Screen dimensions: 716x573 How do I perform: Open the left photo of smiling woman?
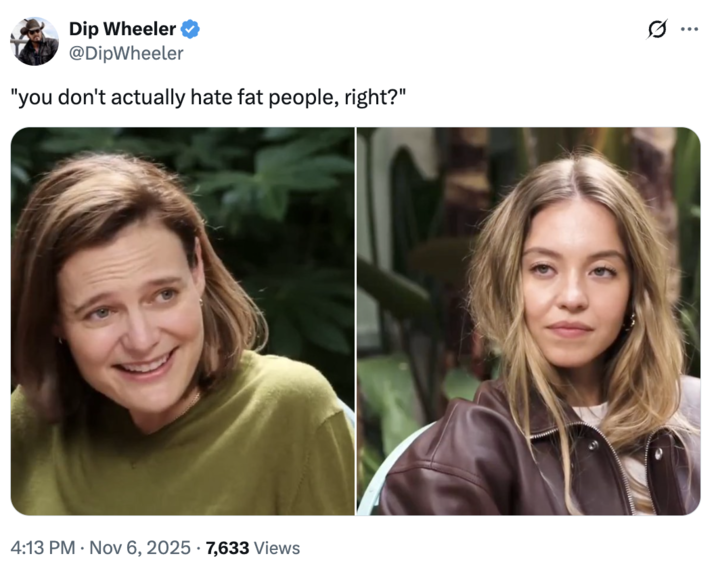point(182,320)
